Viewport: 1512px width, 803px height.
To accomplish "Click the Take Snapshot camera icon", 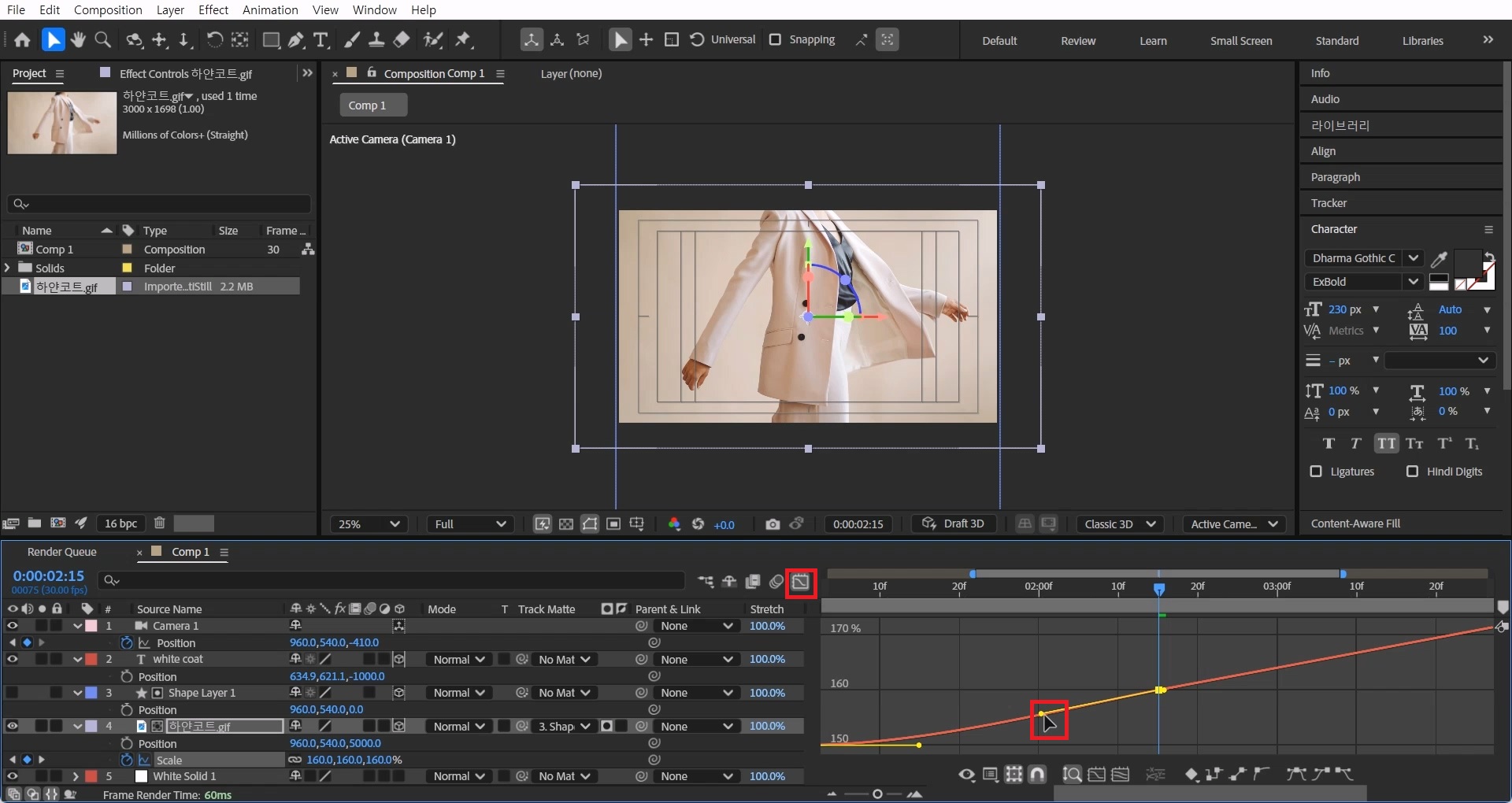I will point(773,524).
